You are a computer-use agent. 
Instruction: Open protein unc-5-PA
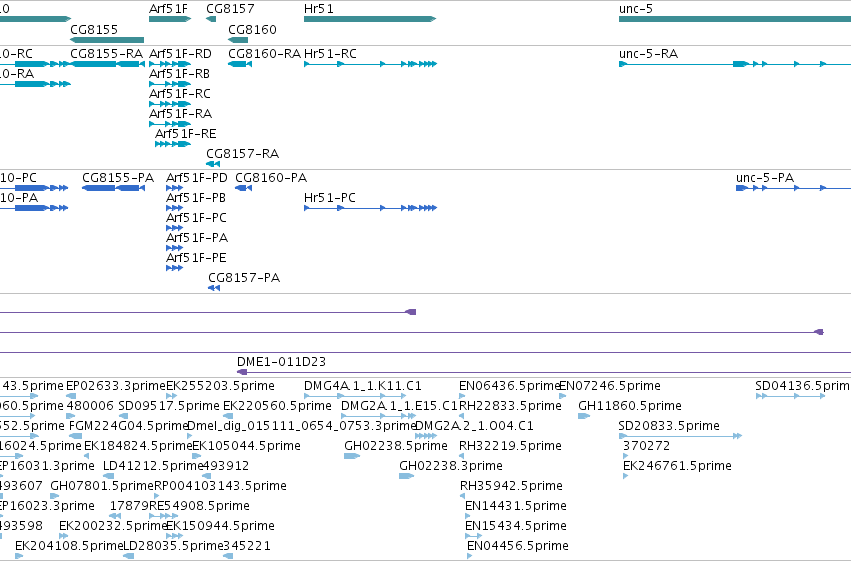[x=765, y=178]
